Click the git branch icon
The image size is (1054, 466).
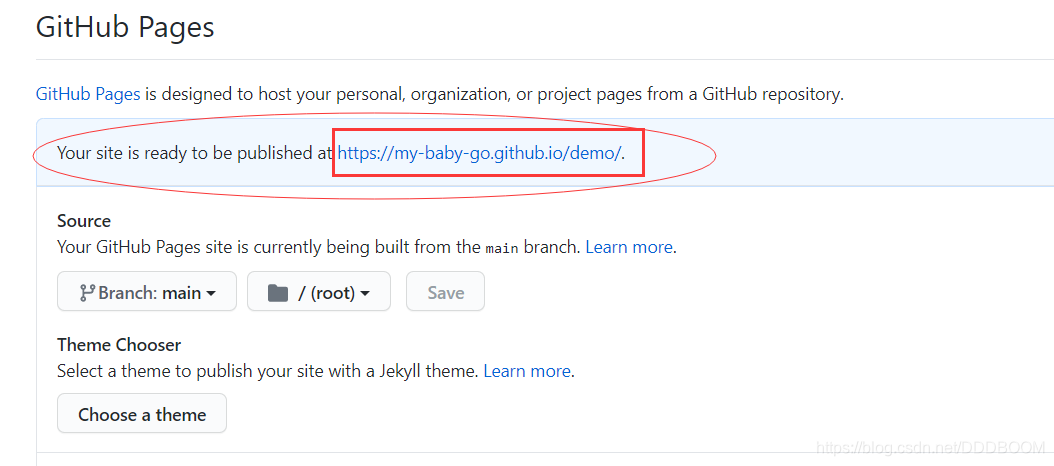pyautogui.click(x=87, y=293)
